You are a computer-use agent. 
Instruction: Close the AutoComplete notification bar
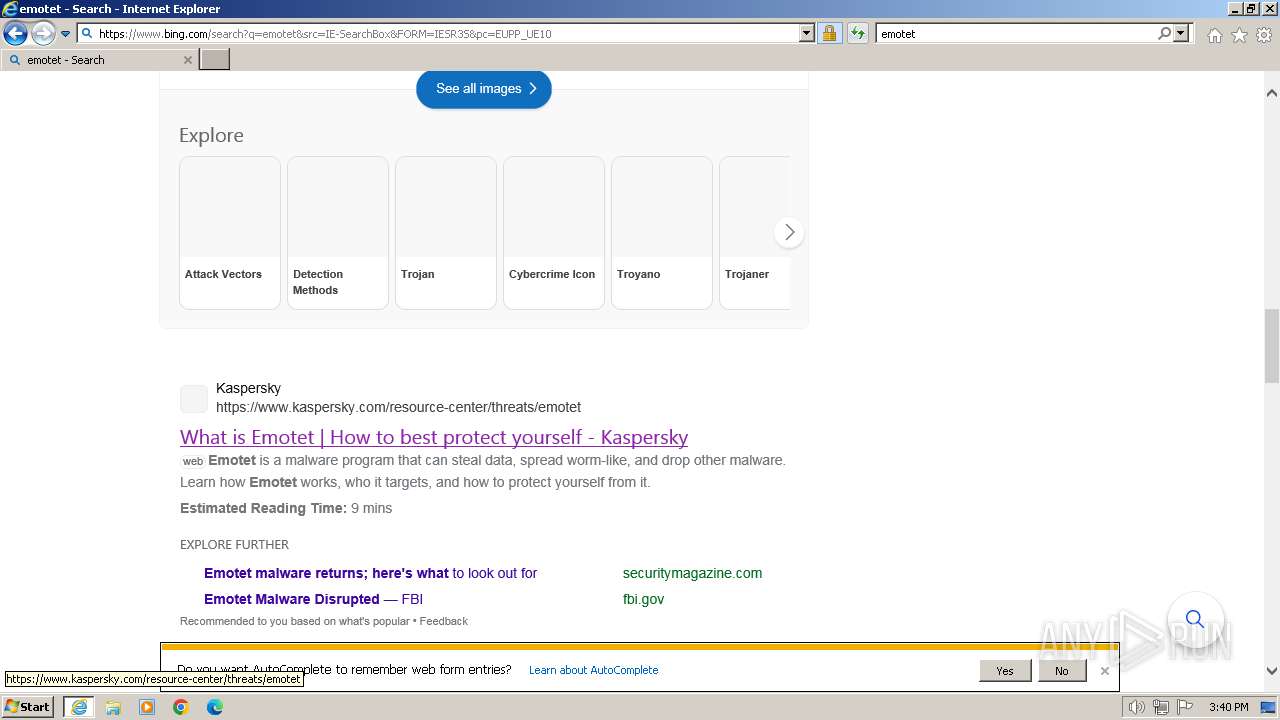tap(1104, 671)
